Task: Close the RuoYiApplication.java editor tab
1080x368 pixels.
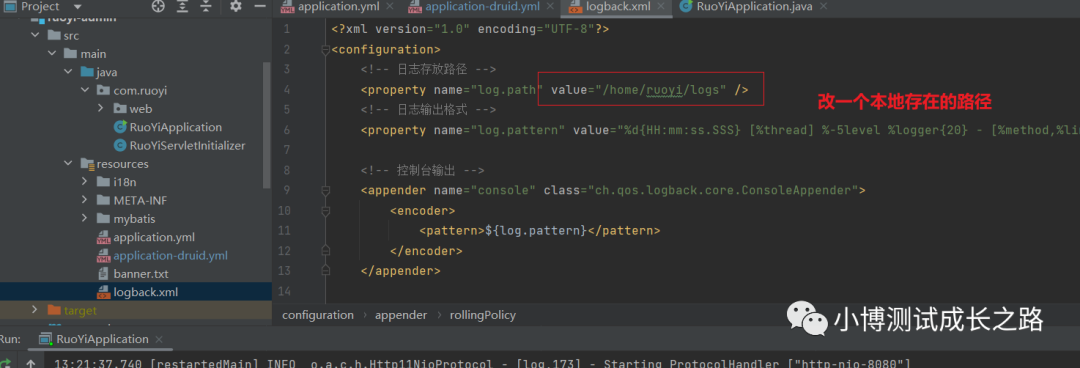Action: point(824,7)
